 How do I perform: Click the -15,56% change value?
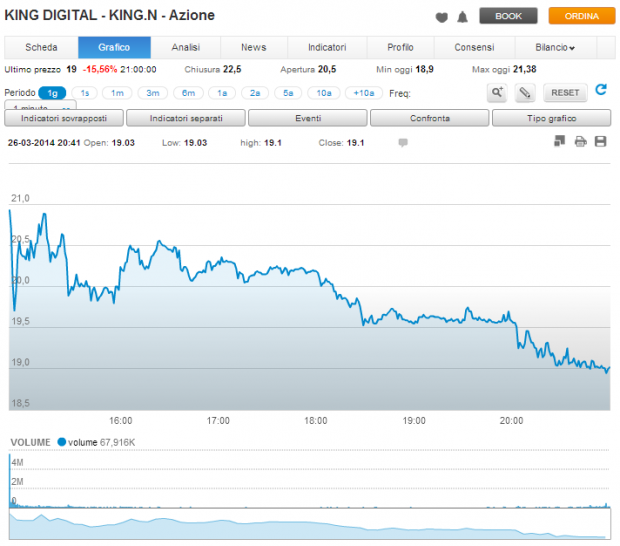pyautogui.click(x=100, y=70)
